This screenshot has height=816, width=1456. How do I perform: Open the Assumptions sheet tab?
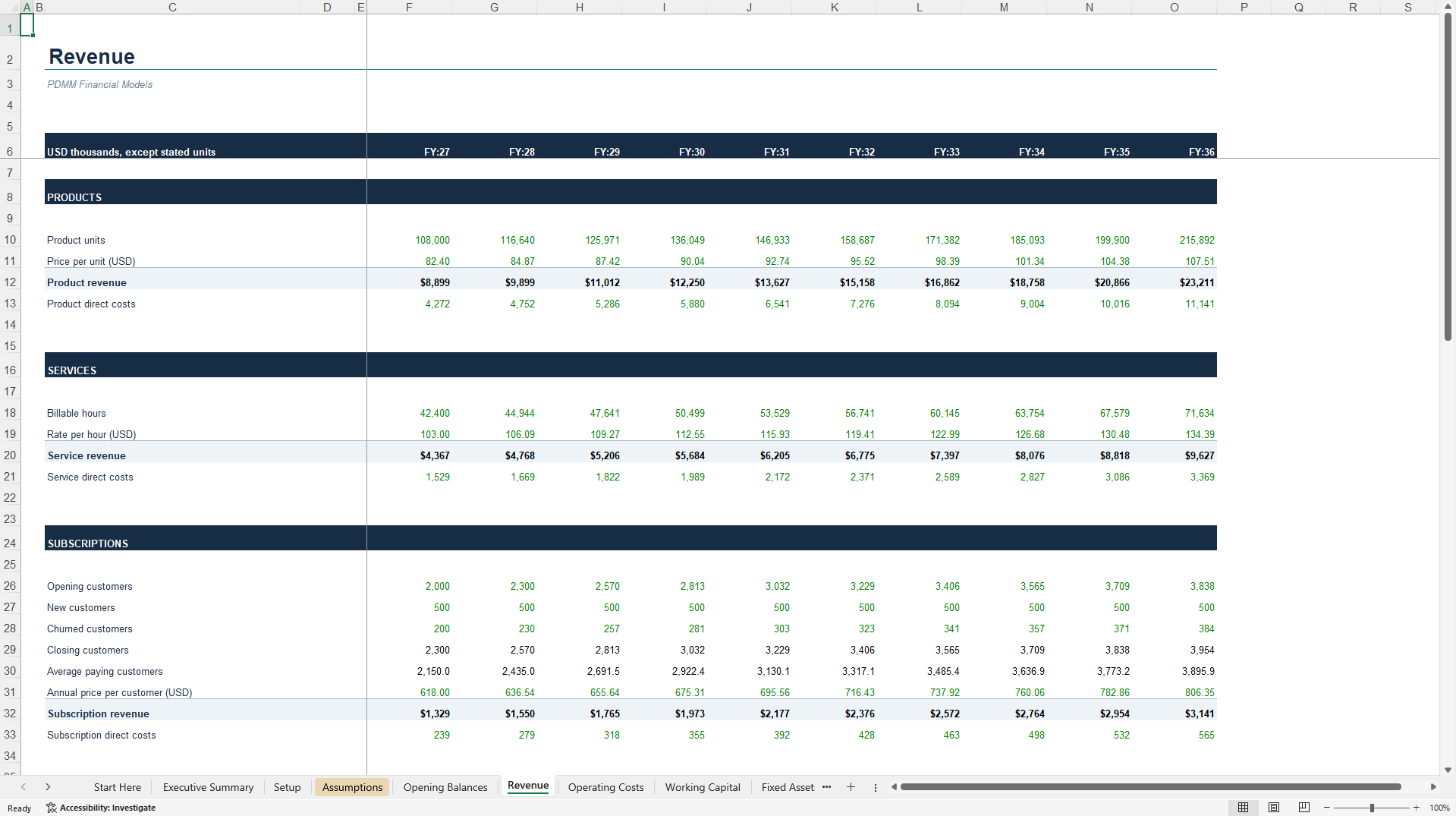[x=352, y=787]
